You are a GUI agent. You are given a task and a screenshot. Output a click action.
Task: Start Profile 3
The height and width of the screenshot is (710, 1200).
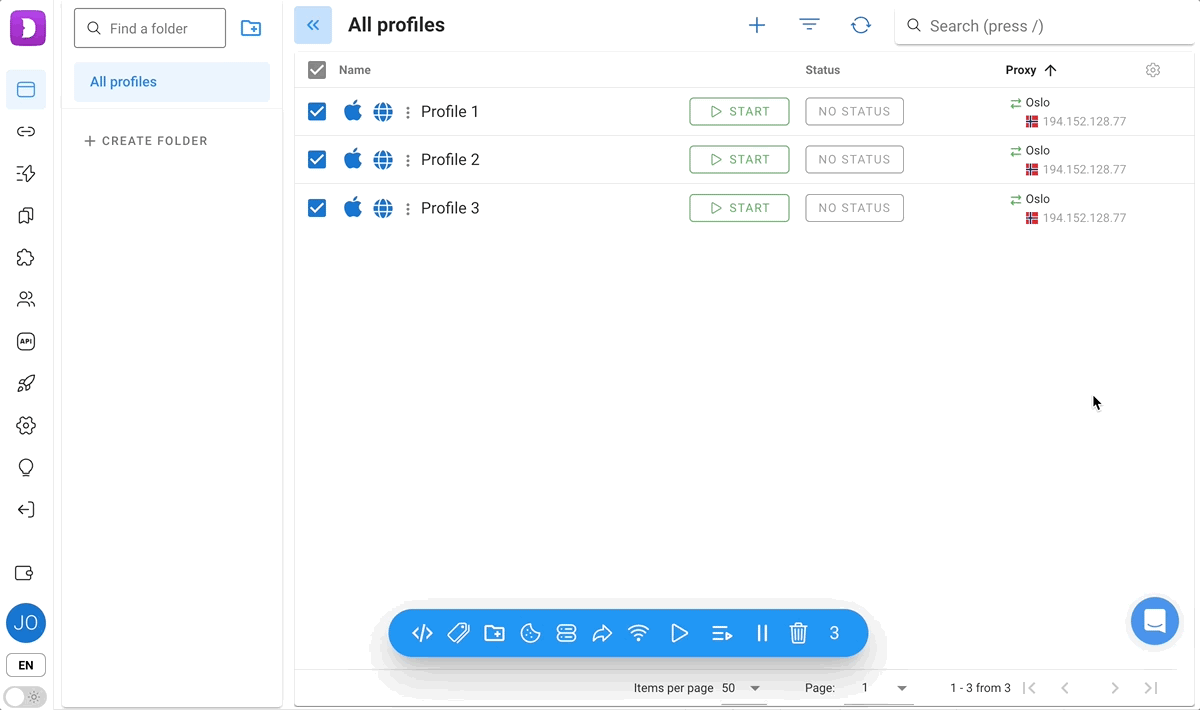tap(739, 208)
